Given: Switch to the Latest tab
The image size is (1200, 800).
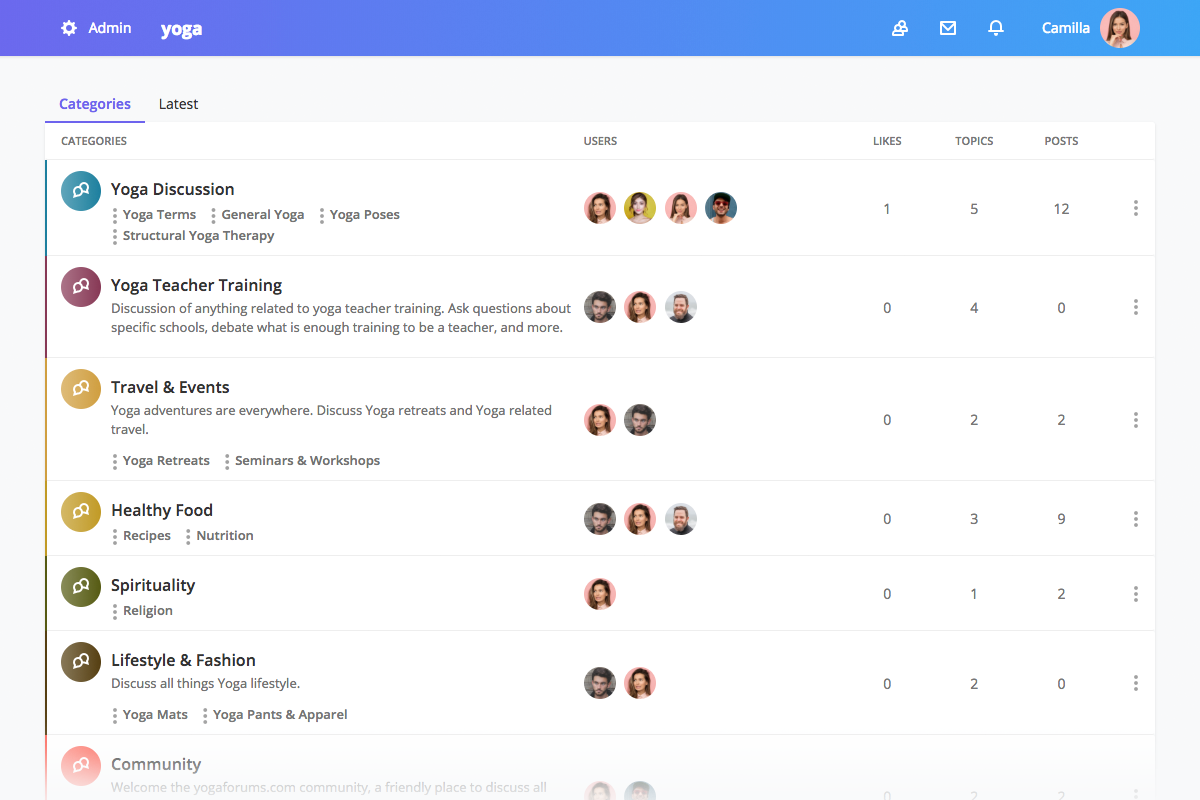Looking at the screenshot, I should (x=178, y=104).
